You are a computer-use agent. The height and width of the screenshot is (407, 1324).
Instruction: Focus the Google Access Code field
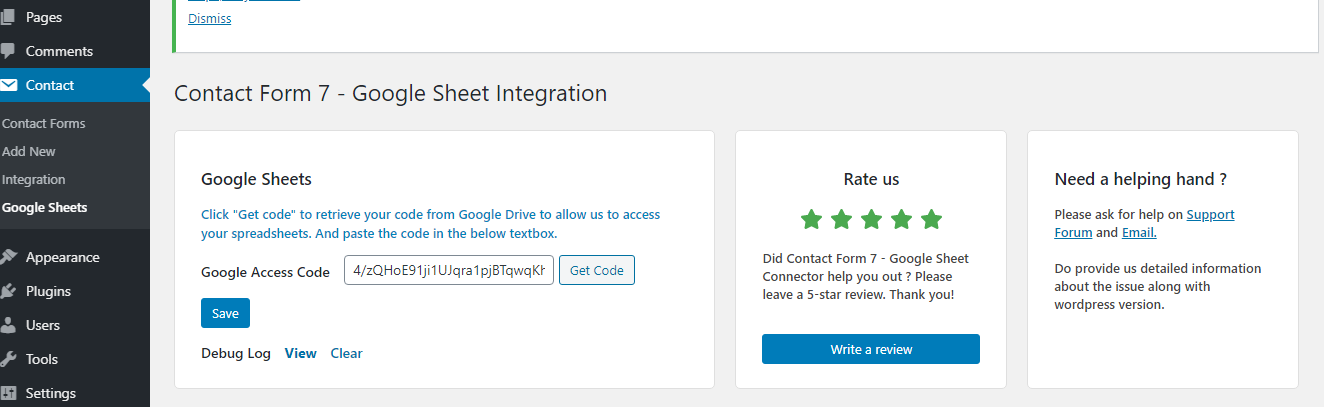coord(449,271)
